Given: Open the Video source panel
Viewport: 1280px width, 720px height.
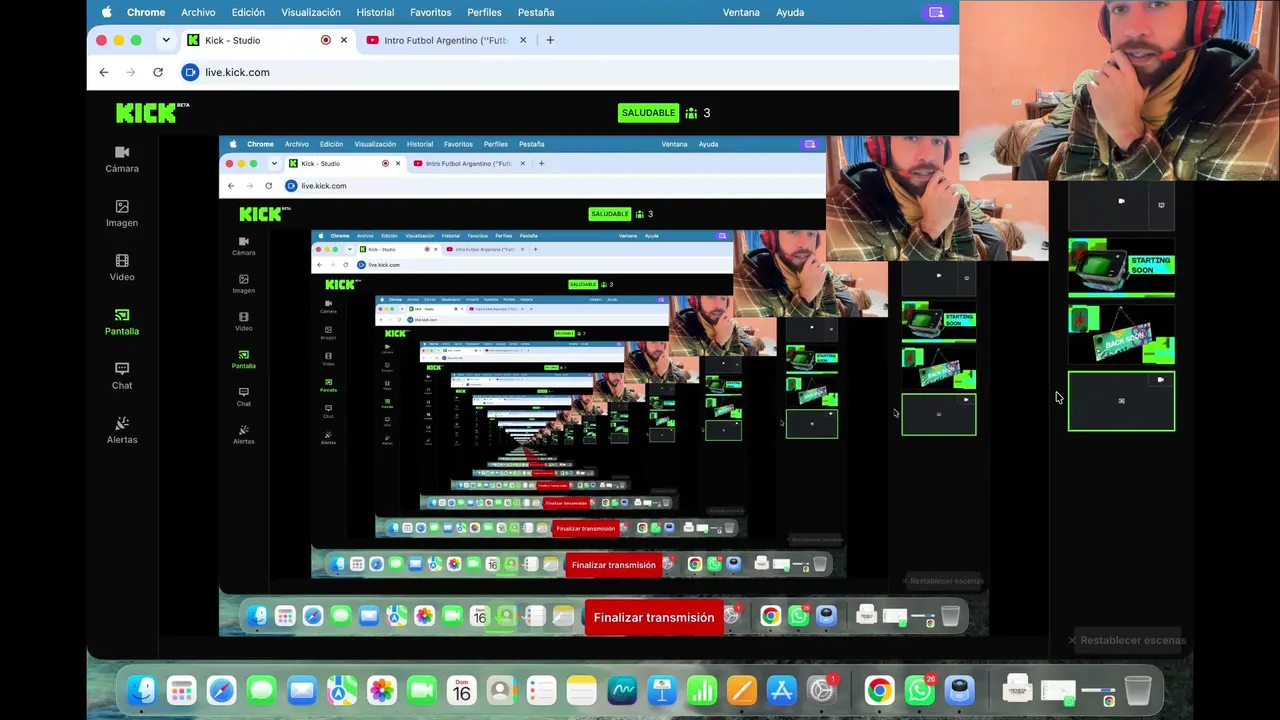Looking at the screenshot, I should [122, 267].
